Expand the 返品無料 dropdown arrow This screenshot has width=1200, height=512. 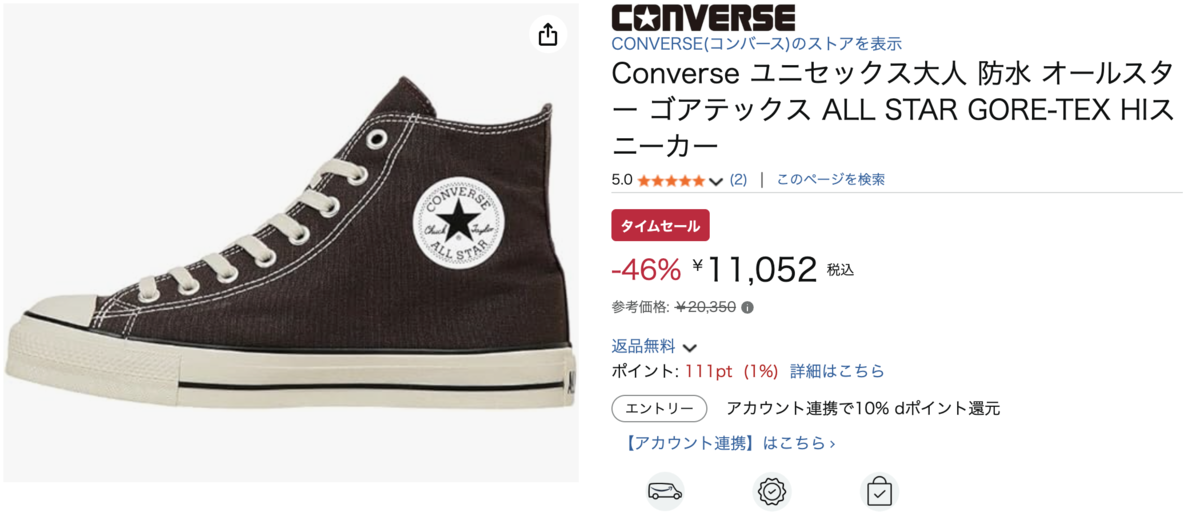click(689, 348)
